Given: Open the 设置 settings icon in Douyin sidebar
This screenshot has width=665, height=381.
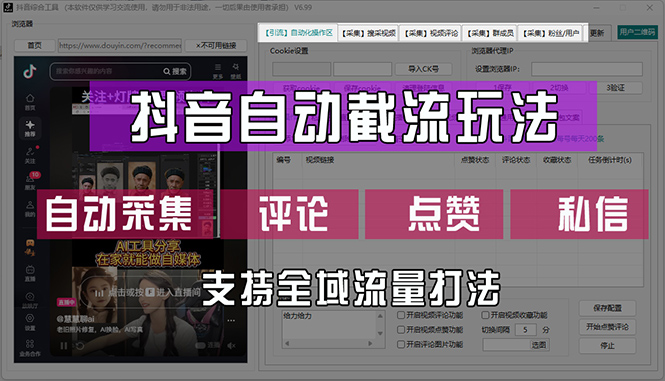Looking at the screenshot, I should [x=30, y=318].
